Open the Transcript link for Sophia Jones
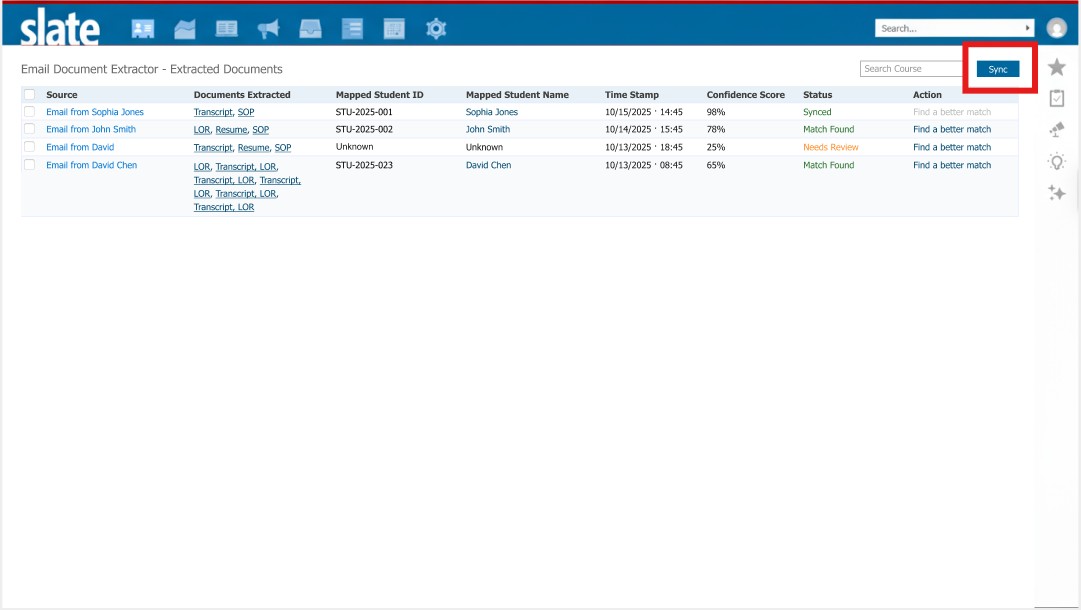 212,111
